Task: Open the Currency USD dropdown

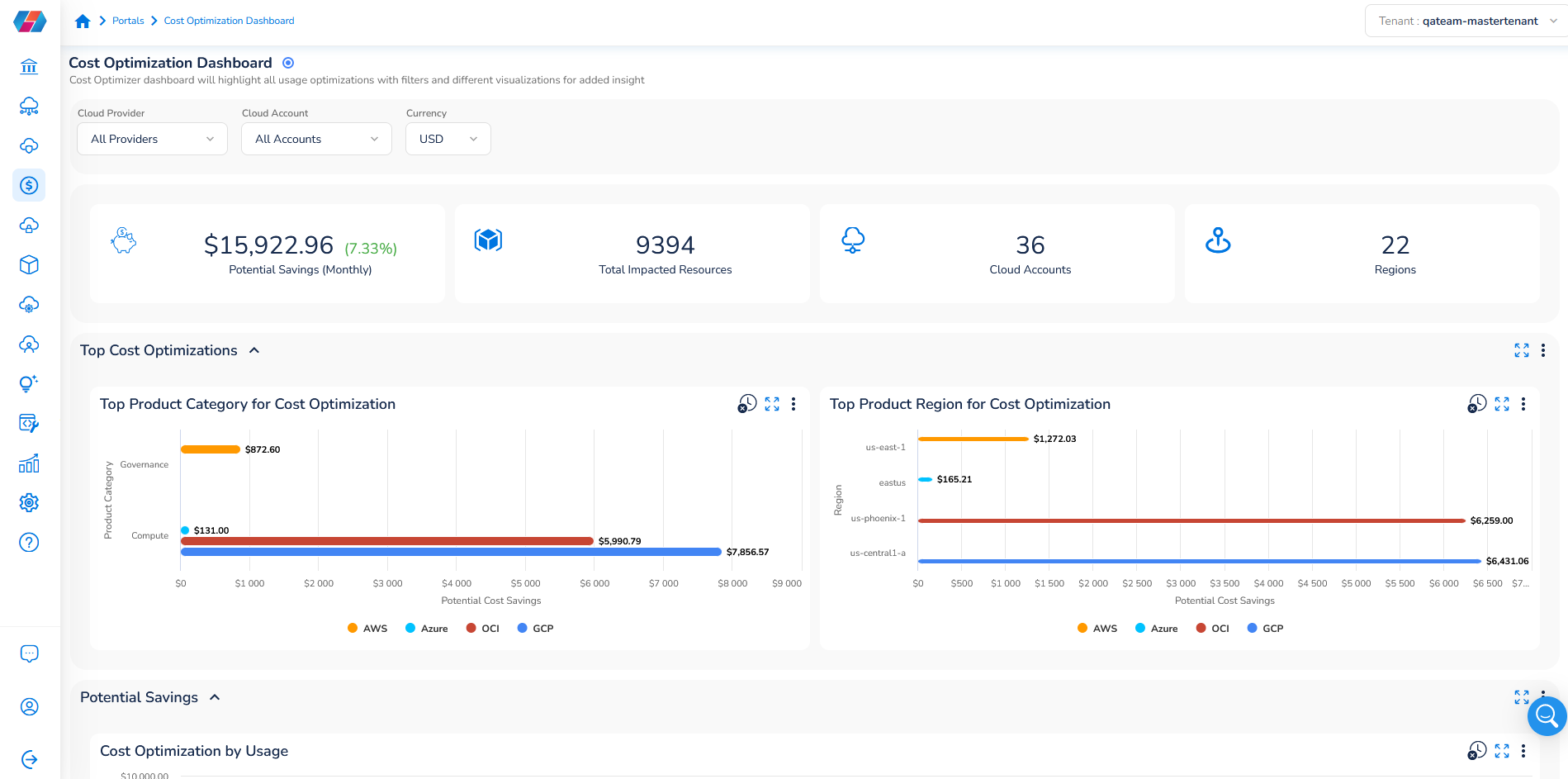Action: tap(448, 139)
